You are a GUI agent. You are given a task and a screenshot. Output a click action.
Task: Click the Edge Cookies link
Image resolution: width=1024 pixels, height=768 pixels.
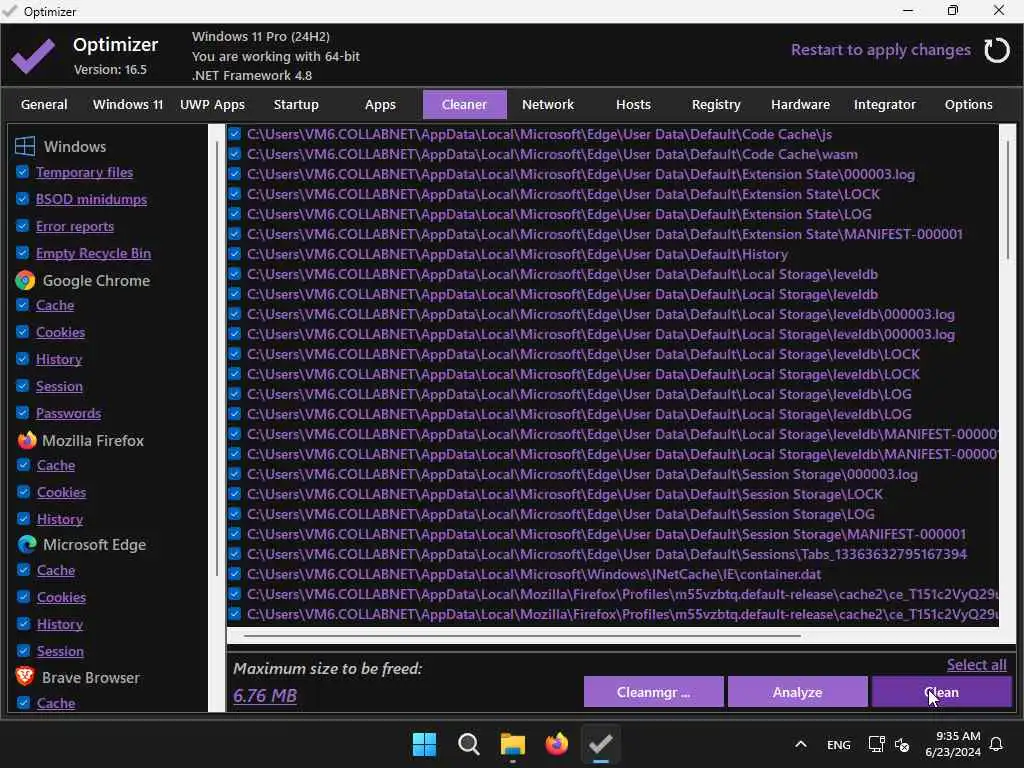[61, 596]
